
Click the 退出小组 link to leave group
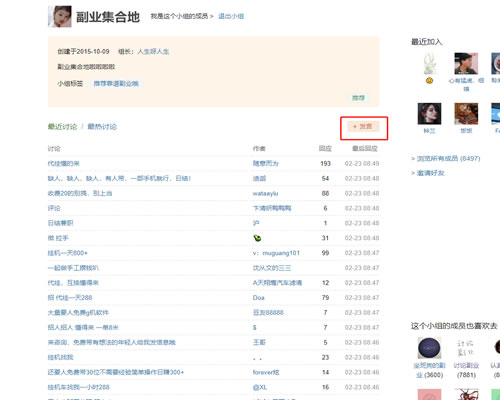pyautogui.click(x=231, y=16)
